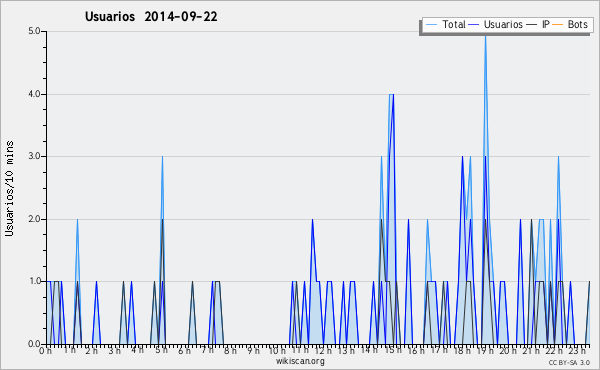This screenshot has width=600, height=370.
Task: Click the Total legend entry
Action: click(445, 24)
